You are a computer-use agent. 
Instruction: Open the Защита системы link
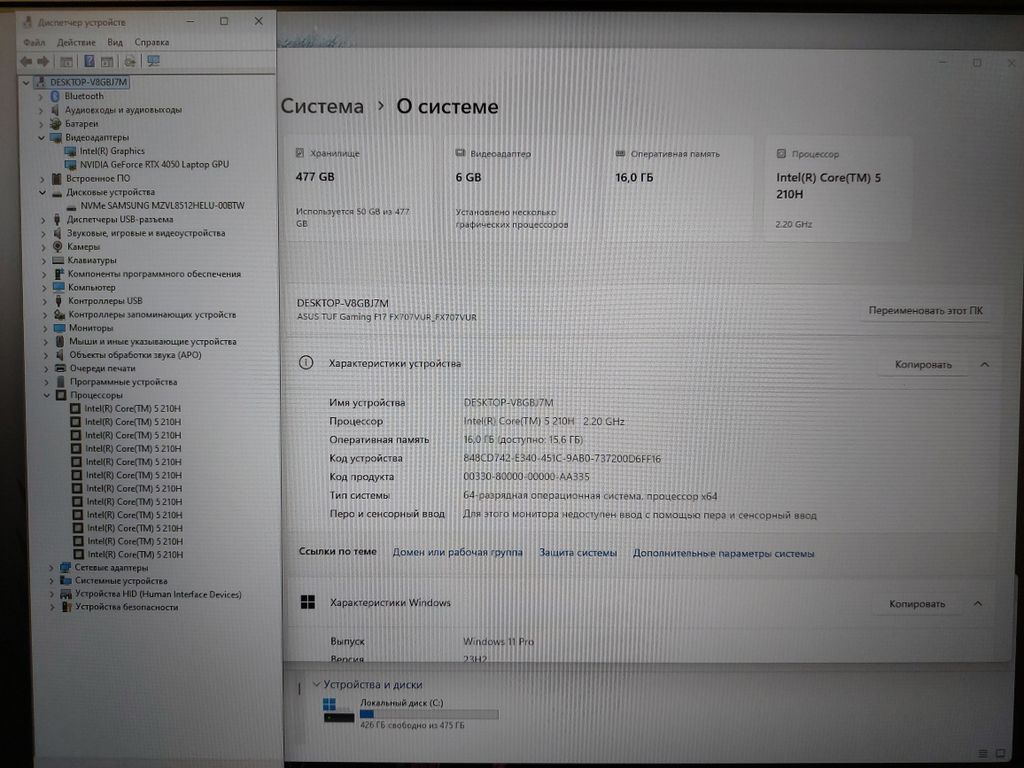(x=578, y=553)
